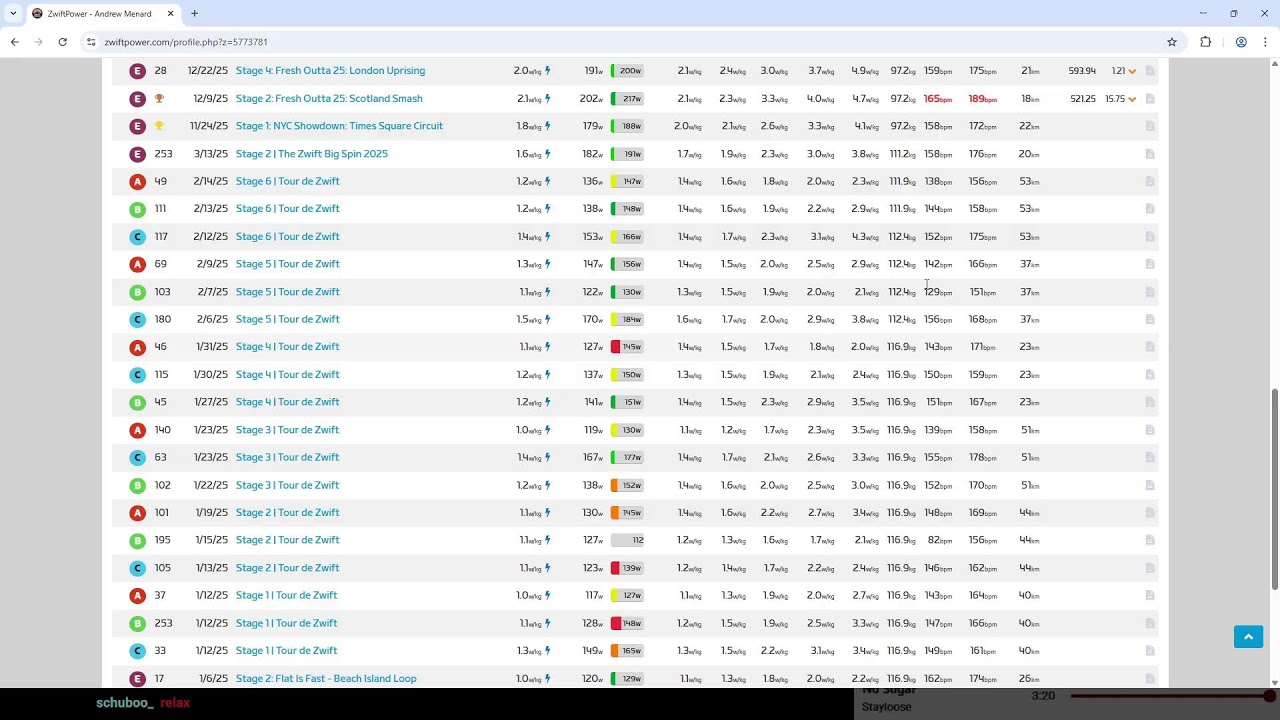
Task: Click the red 189bpm max heart rate value
Action: [x=983, y=99]
